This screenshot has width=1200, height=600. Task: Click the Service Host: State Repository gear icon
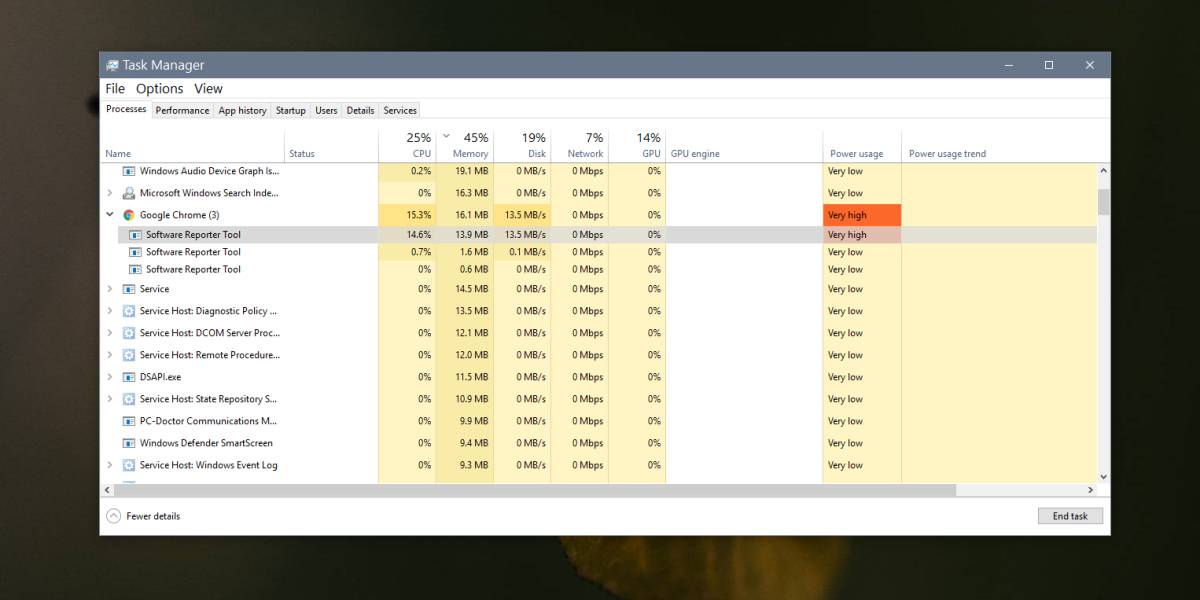pos(129,399)
